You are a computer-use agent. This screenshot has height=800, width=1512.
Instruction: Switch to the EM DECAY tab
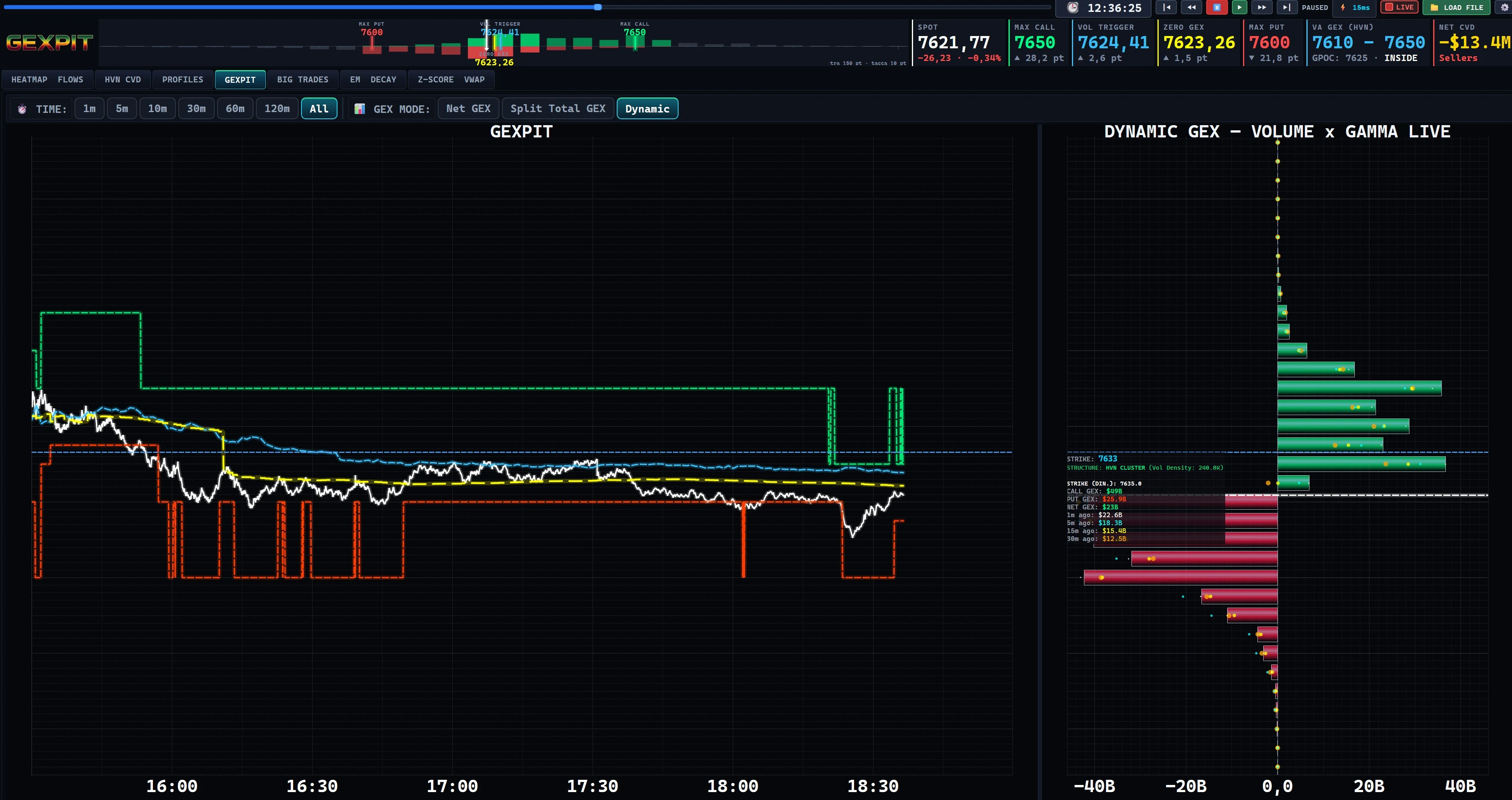pyautogui.click(x=373, y=80)
